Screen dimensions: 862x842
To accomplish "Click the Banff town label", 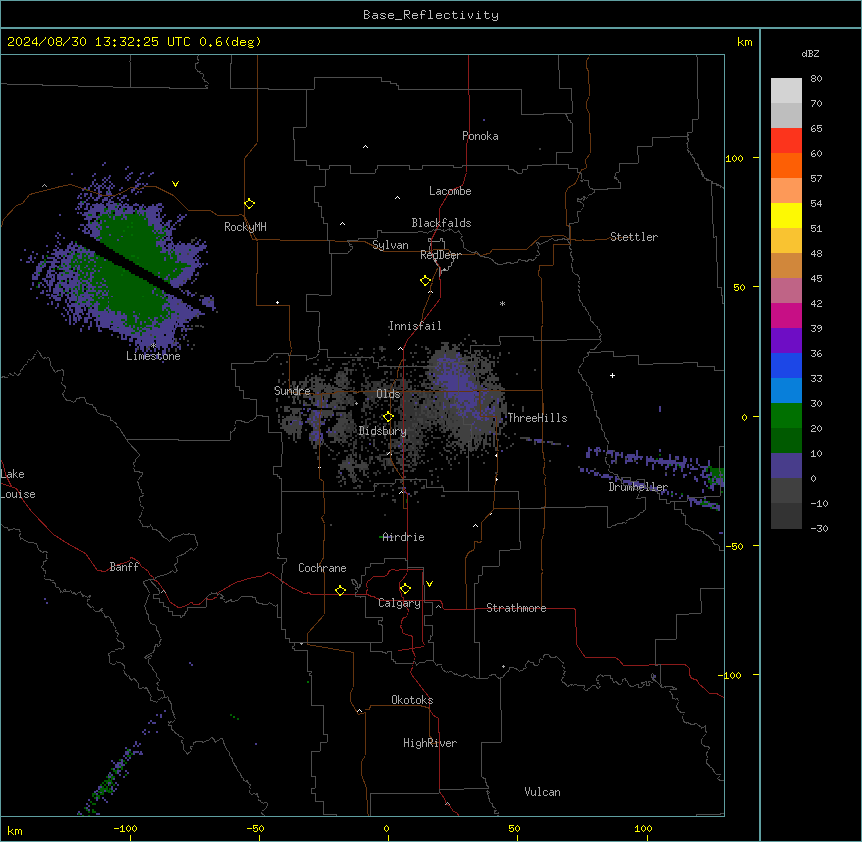I will pos(124,567).
